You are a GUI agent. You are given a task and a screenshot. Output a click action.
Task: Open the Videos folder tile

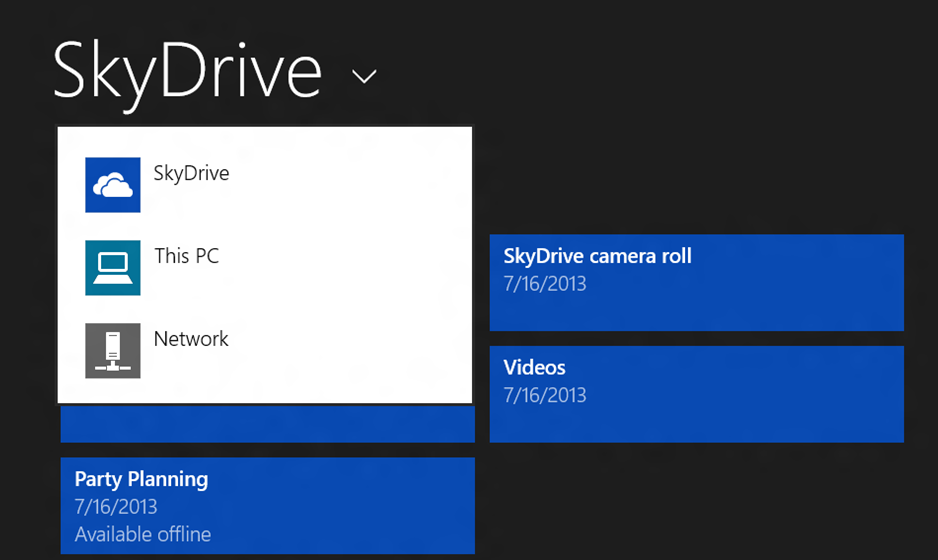click(x=696, y=394)
